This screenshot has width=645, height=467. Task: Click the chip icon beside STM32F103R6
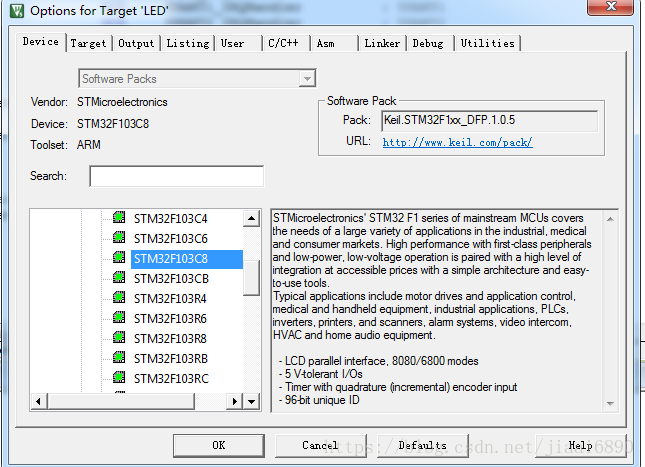coord(119,318)
